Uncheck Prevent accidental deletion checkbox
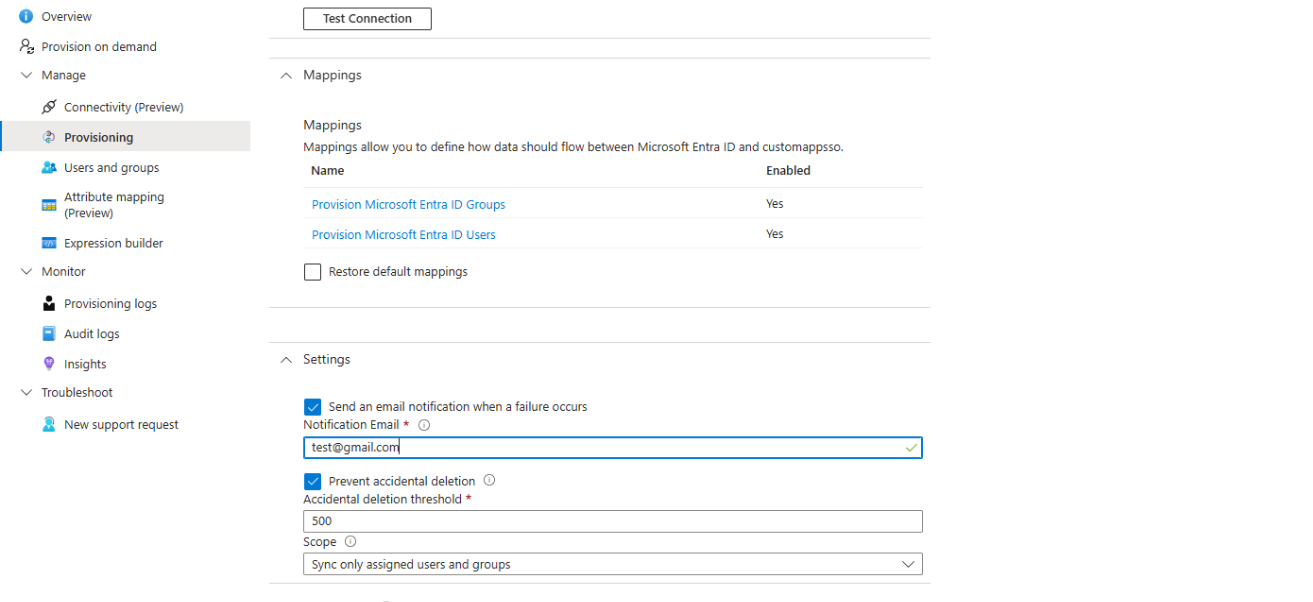The image size is (1313, 602). (x=313, y=481)
